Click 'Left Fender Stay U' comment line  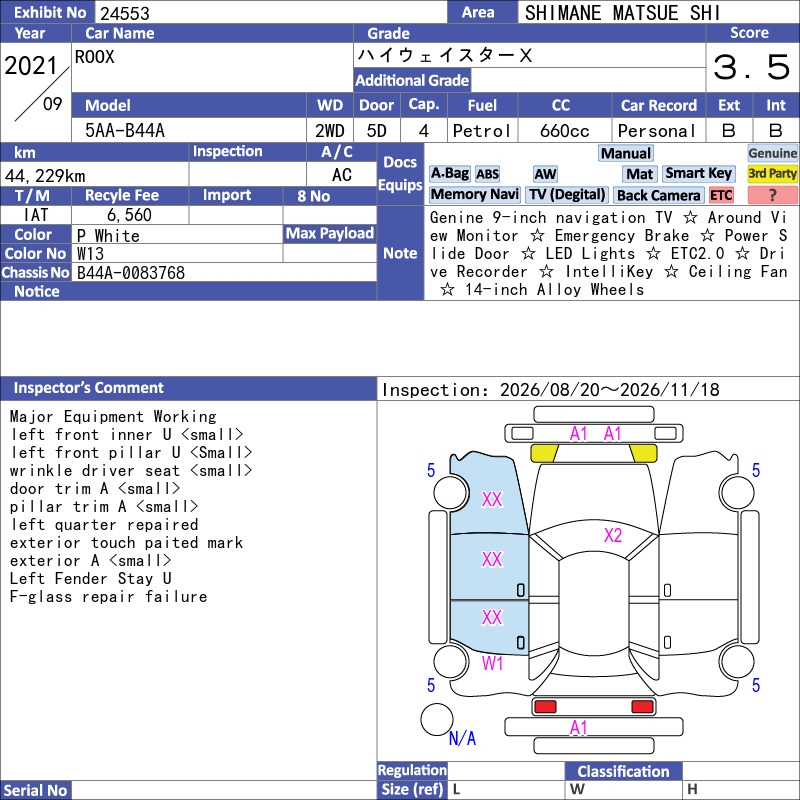click(90, 579)
